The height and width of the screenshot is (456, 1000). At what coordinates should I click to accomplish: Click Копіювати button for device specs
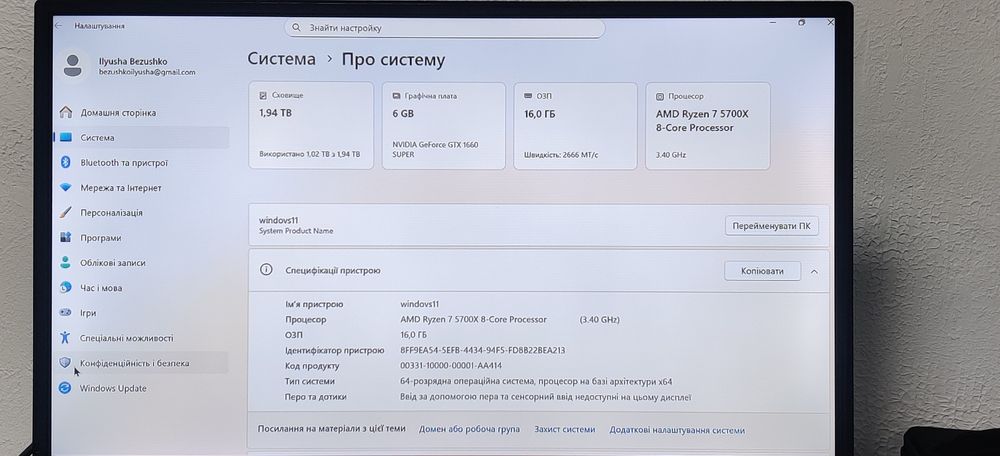pos(762,271)
